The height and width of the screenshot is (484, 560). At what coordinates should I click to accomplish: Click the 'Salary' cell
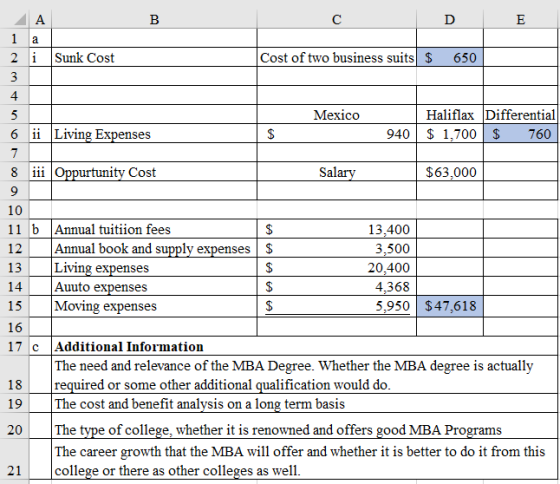pos(336,172)
